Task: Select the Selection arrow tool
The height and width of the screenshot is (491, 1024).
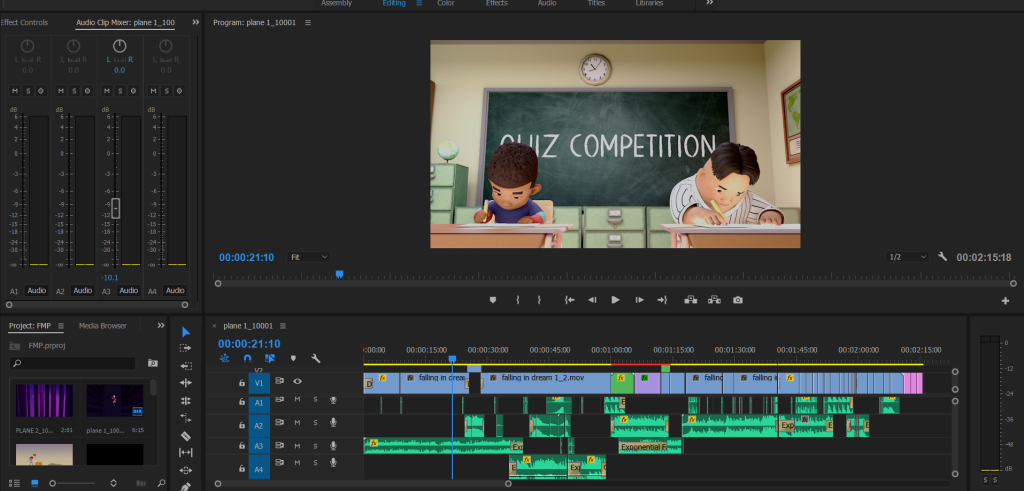Action: [x=185, y=332]
